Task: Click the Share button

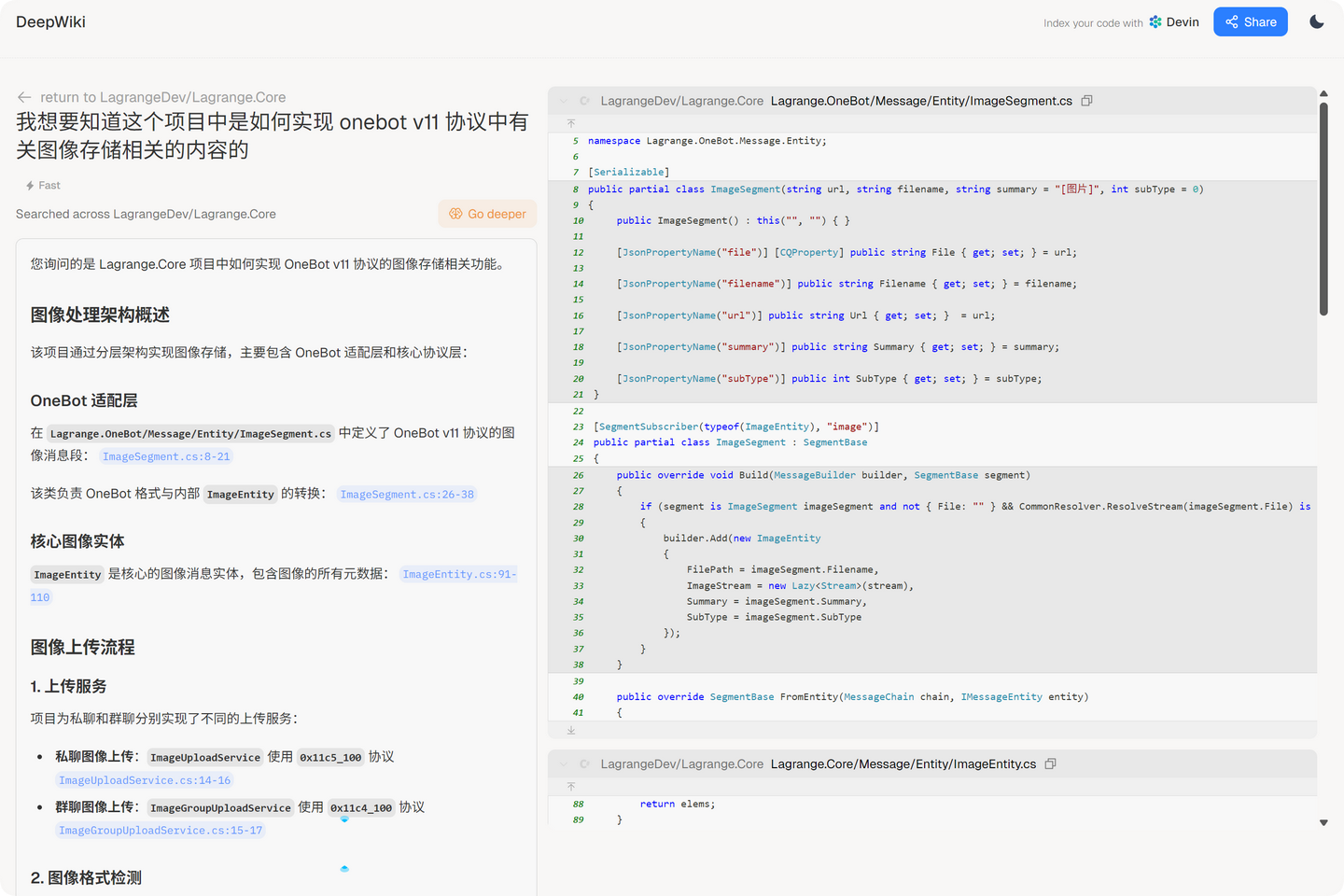Action: pos(1251,21)
